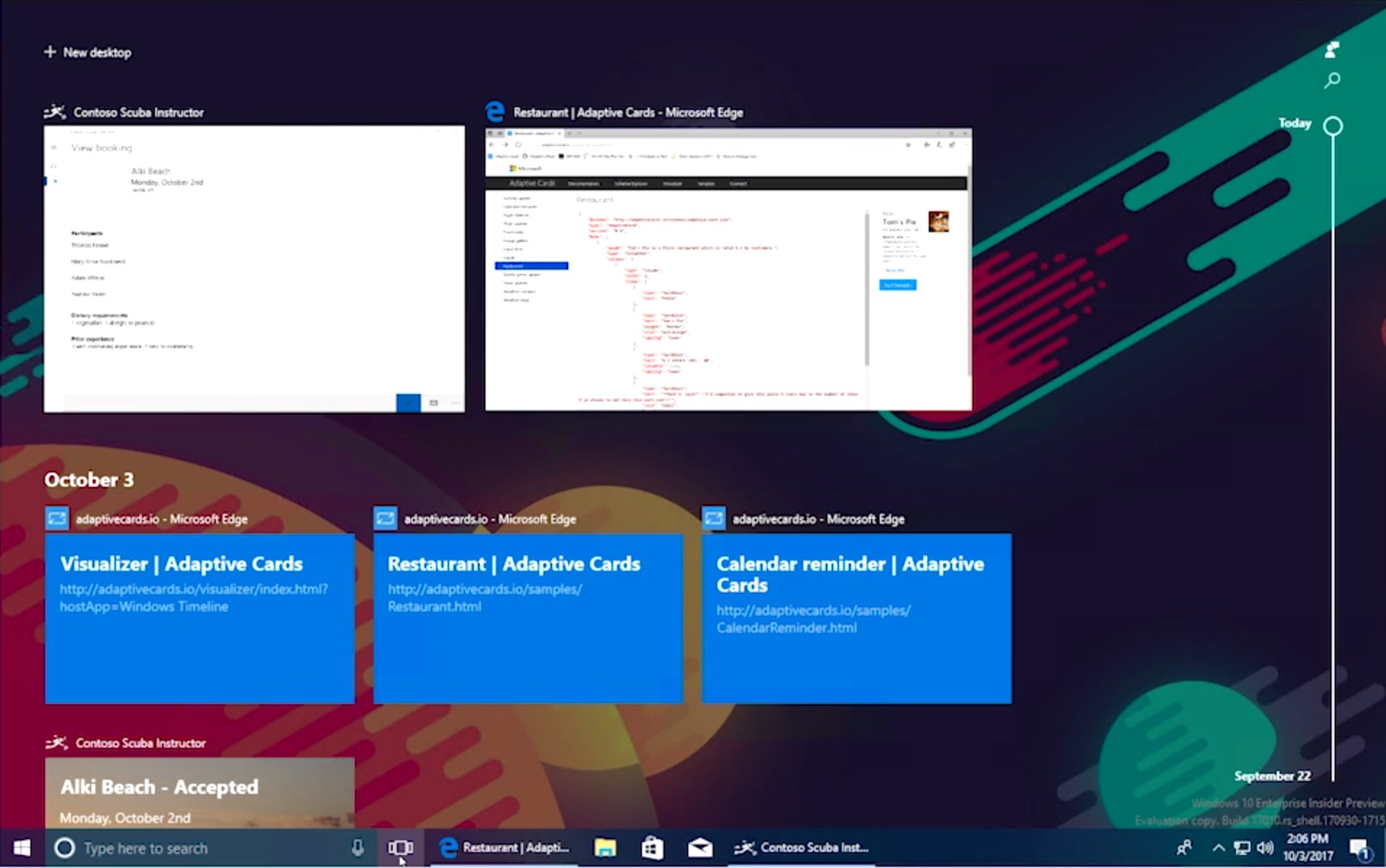Click the Contoso Scuba Instructor label above Alki Beach
Screen dimensions: 1386x868
pyautogui.click(x=141, y=743)
